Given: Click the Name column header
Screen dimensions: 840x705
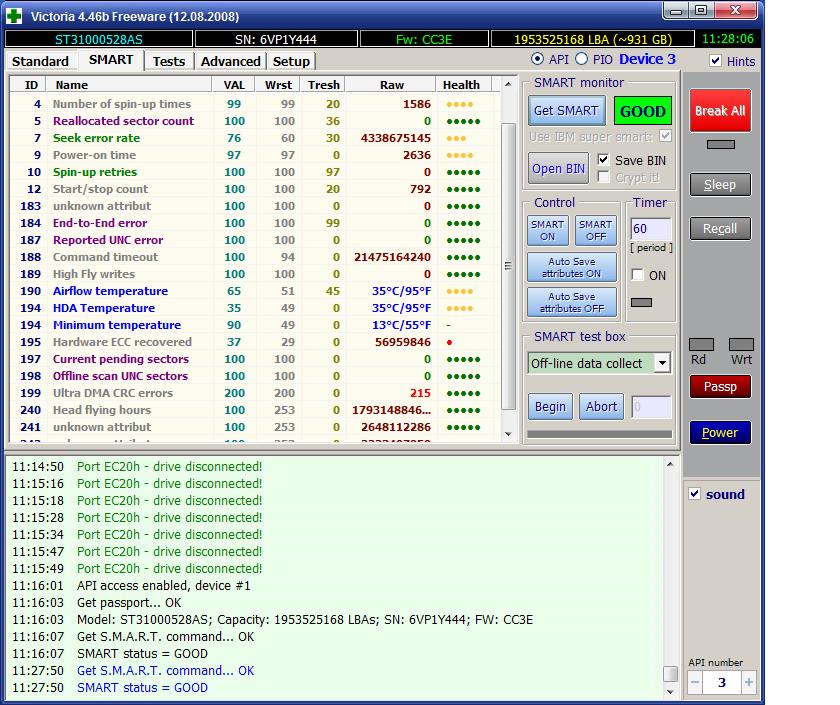Looking at the screenshot, I should point(129,85).
